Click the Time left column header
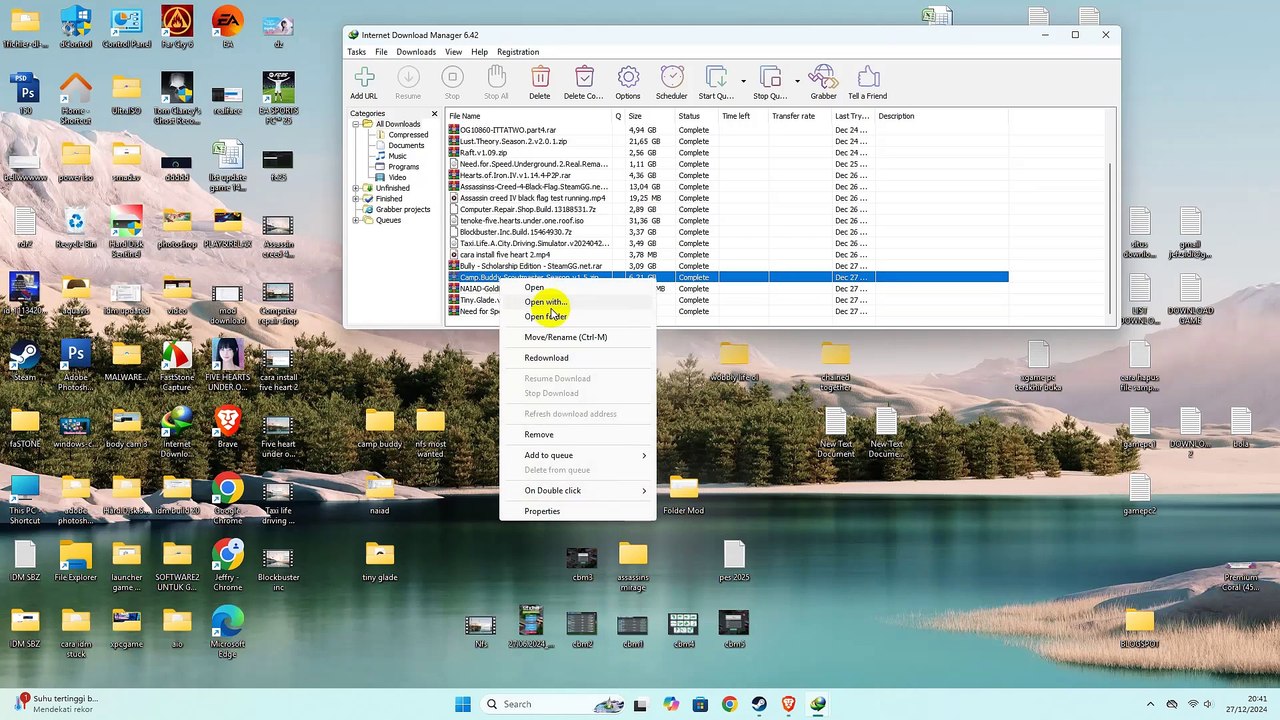 pyautogui.click(x=742, y=116)
